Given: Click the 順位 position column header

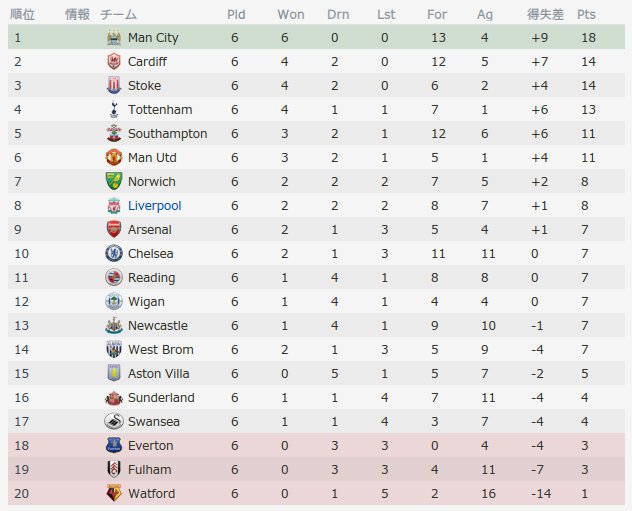Looking at the screenshot, I should tap(23, 15).
